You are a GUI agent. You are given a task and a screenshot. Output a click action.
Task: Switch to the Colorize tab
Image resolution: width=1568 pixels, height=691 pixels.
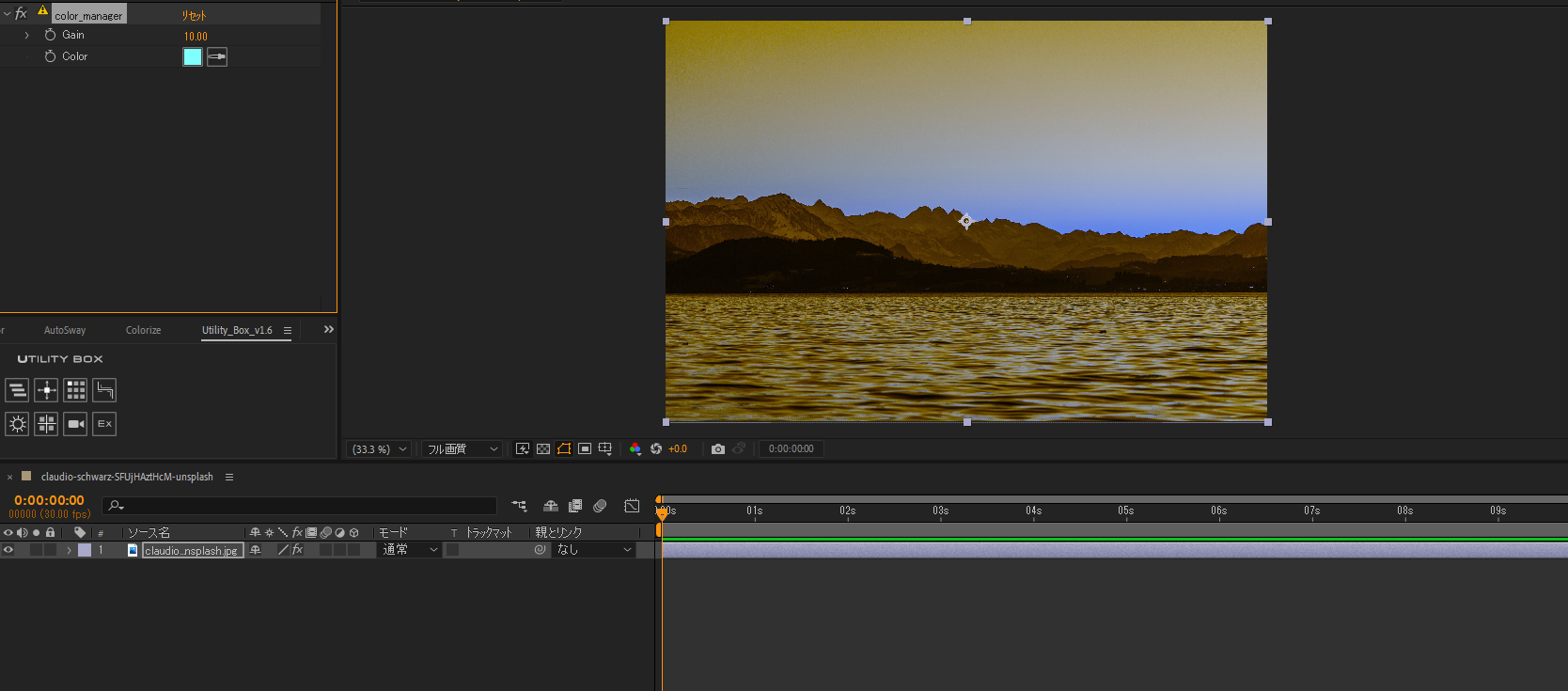(143, 330)
